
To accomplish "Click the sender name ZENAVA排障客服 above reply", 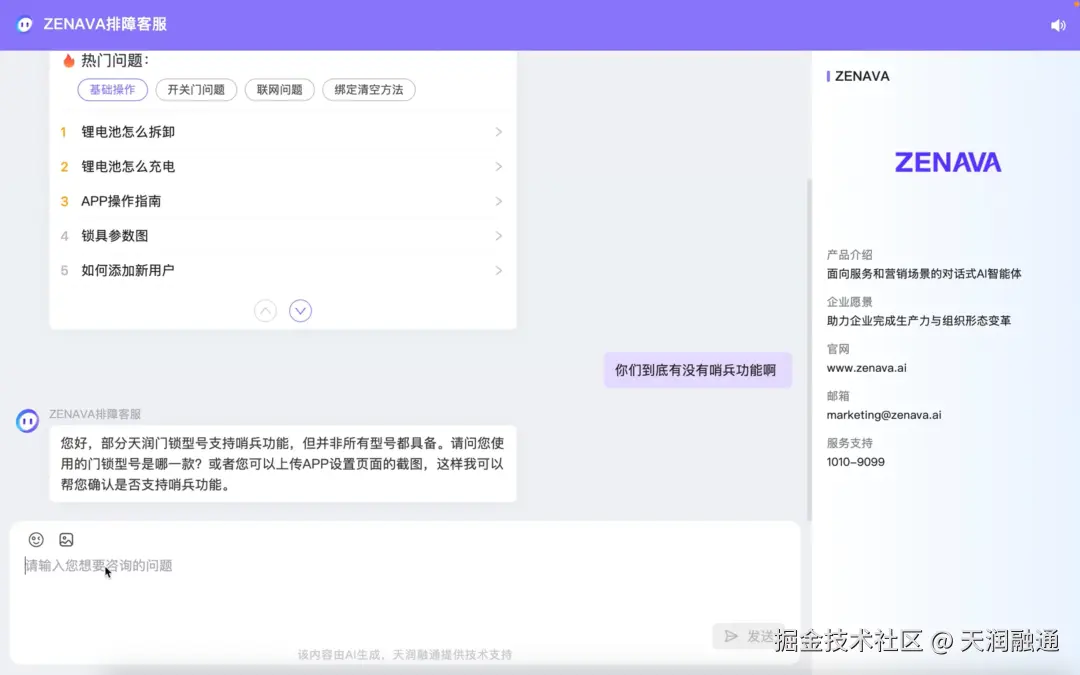I will click(95, 414).
